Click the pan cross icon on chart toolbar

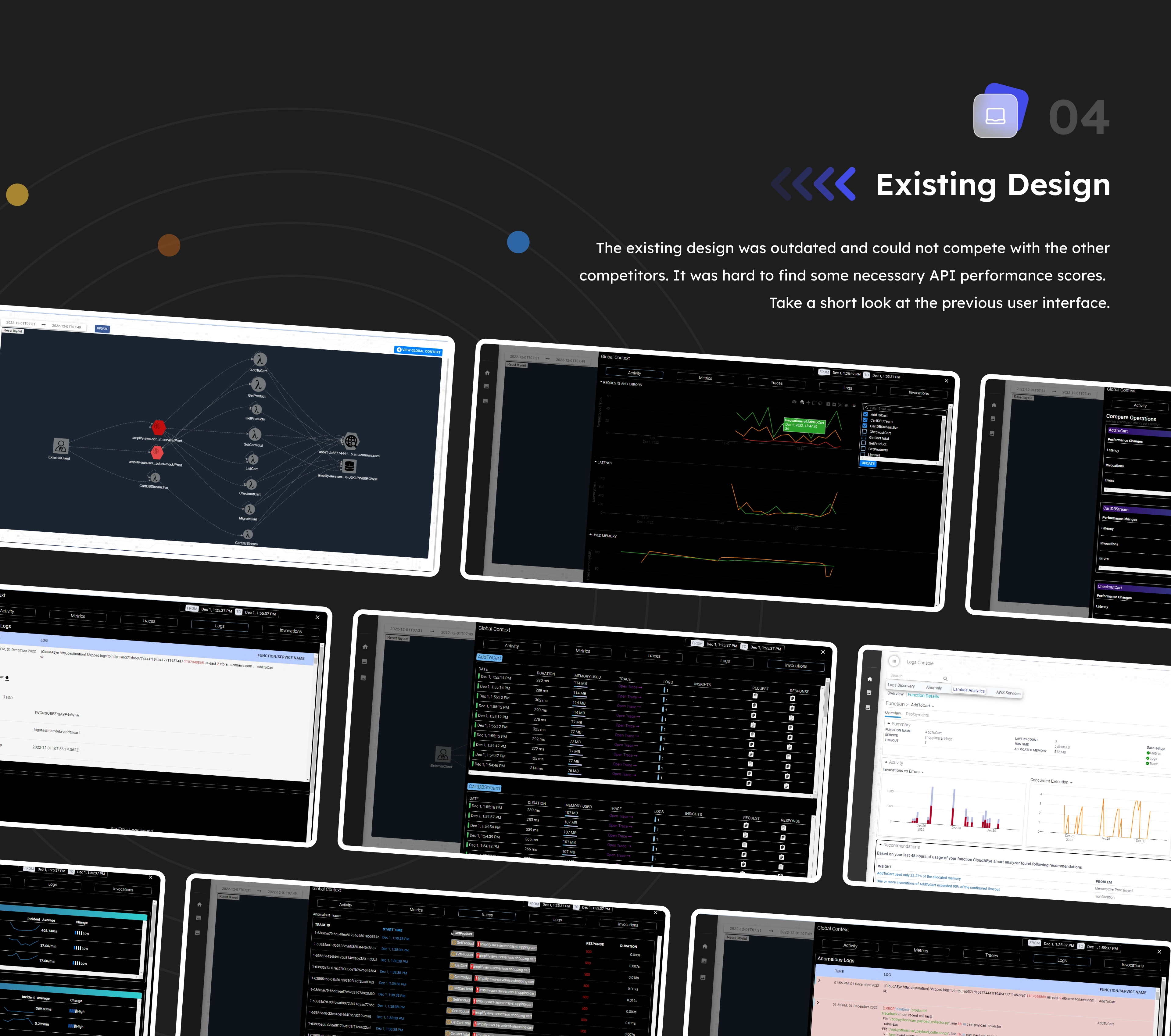[808, 403]
